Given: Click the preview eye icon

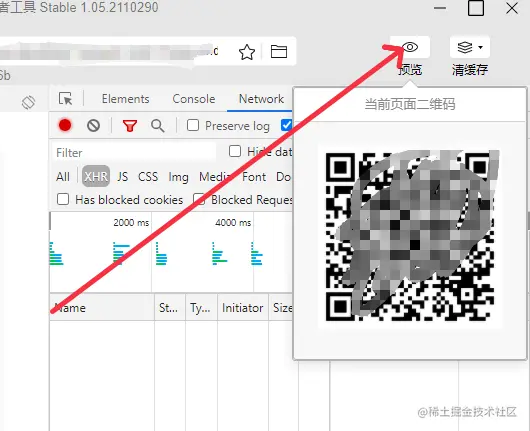Looking at the screenshot, I should pyautogui.click(x=410, y=47).
